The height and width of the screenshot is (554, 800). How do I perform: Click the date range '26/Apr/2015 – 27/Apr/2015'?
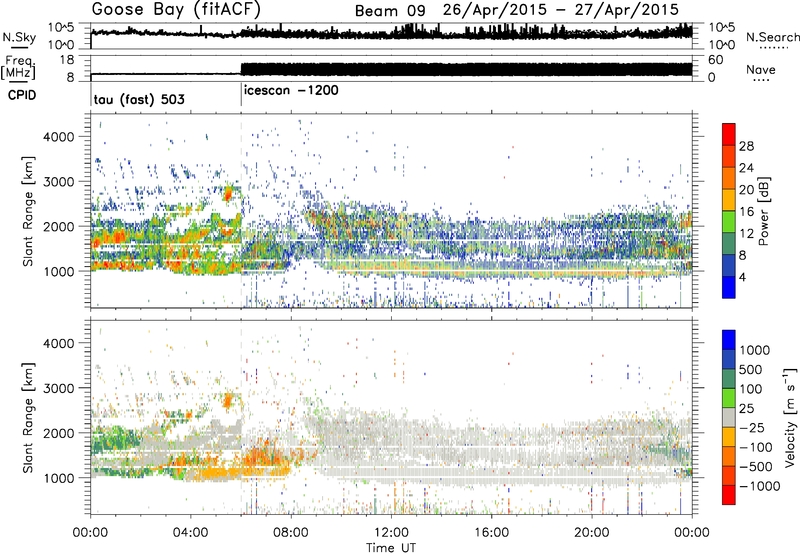click(x=561, y=10)
